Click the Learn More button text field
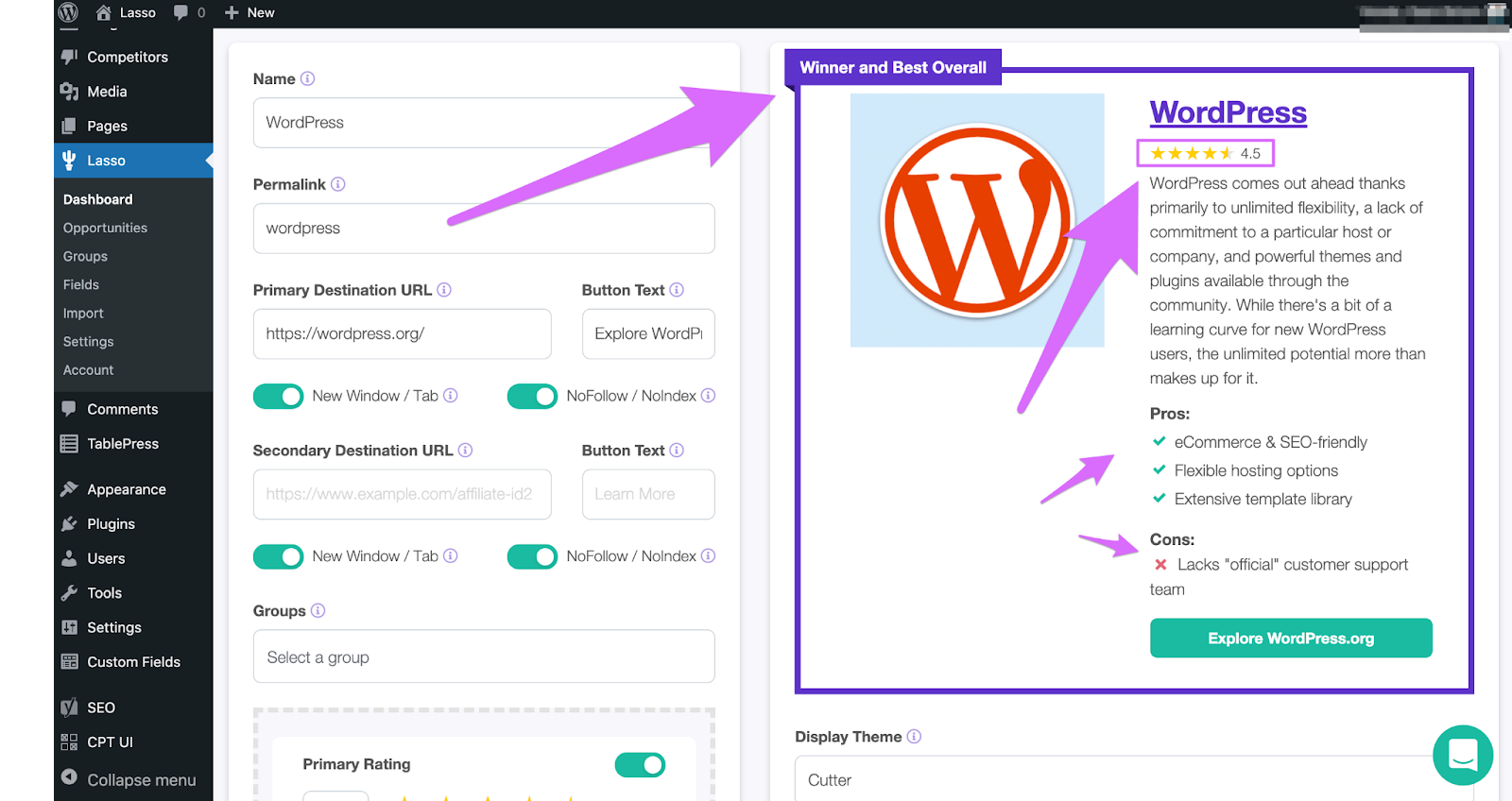 click(648, 494)
